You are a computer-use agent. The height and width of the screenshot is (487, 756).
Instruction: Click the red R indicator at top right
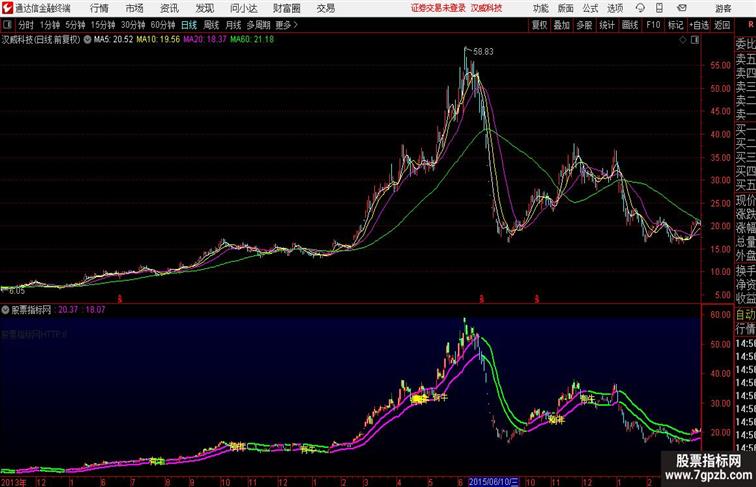point(750,24)
